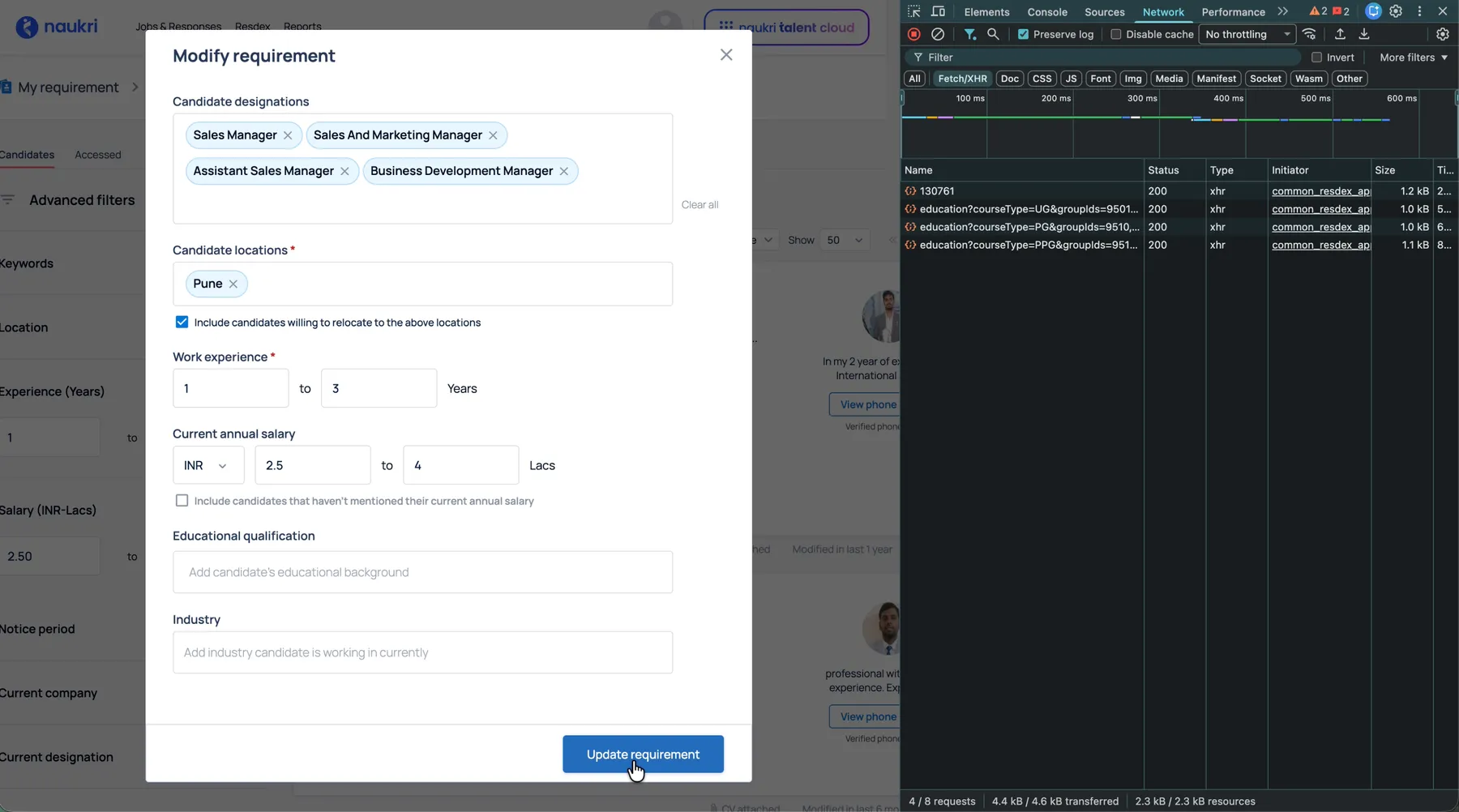Click Clear all designations link

700,205
